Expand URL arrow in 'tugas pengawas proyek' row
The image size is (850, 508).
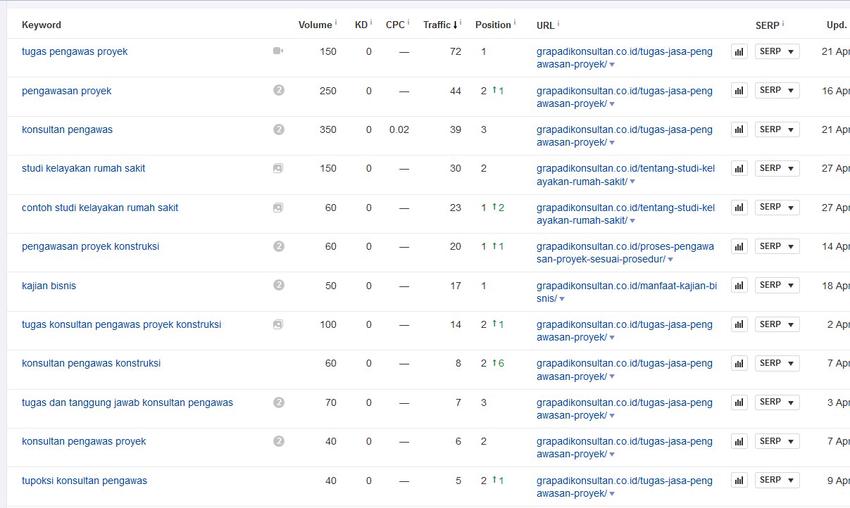(x=612, y=65)
